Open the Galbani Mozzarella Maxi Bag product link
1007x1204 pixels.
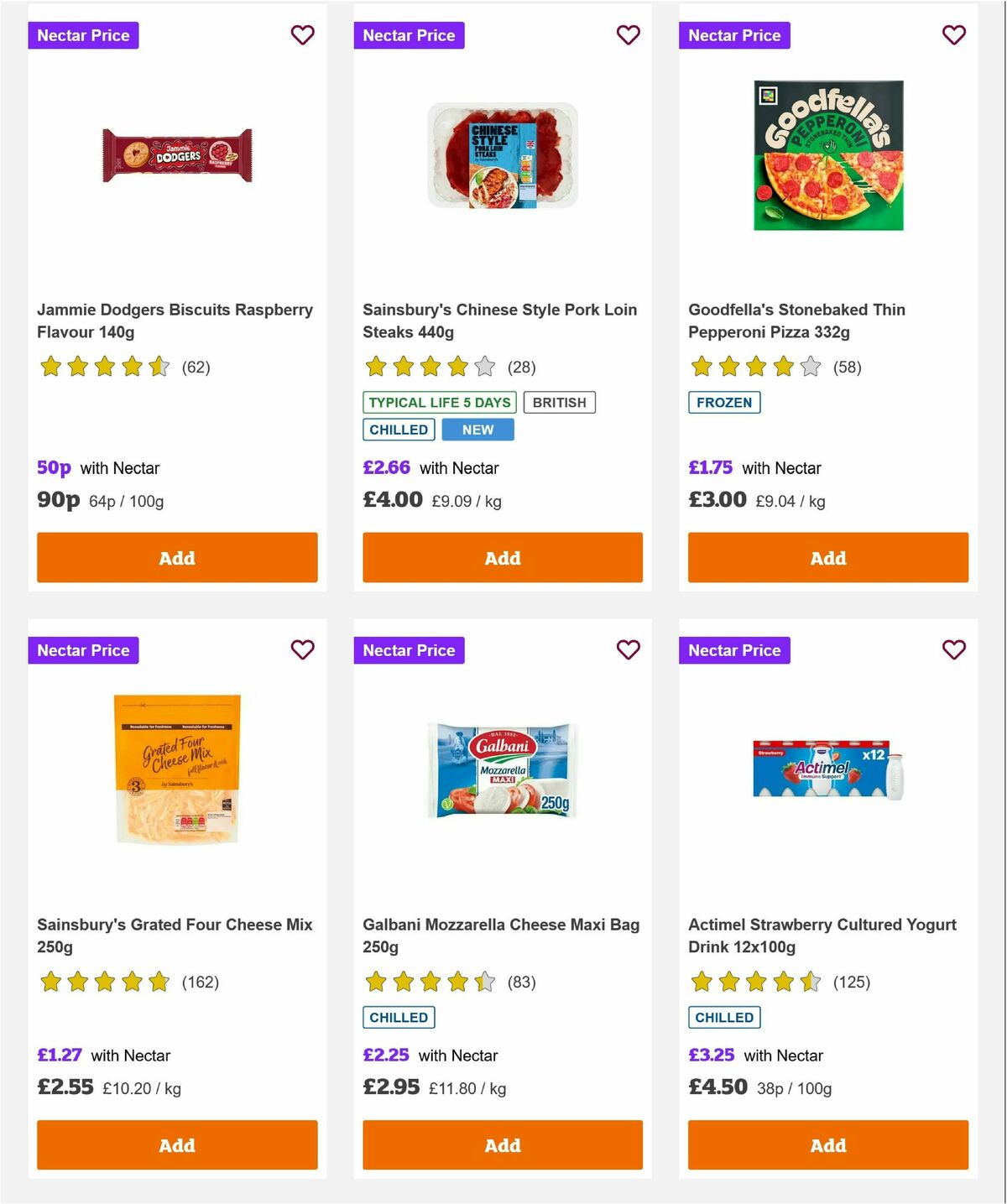[501, 936]
